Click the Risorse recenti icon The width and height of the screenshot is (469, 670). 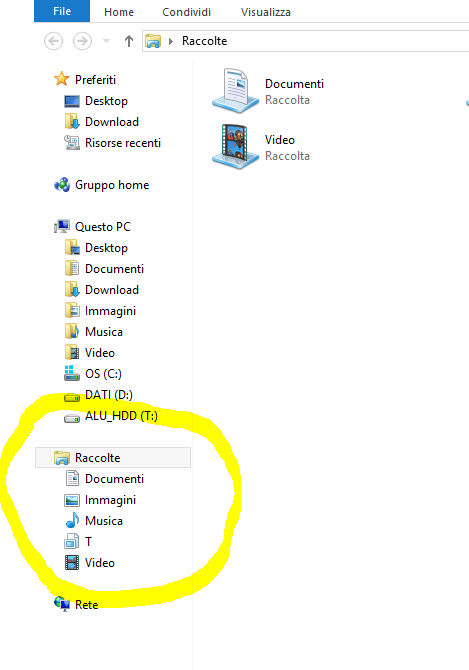pyautogui.click(x=72, y=143)
